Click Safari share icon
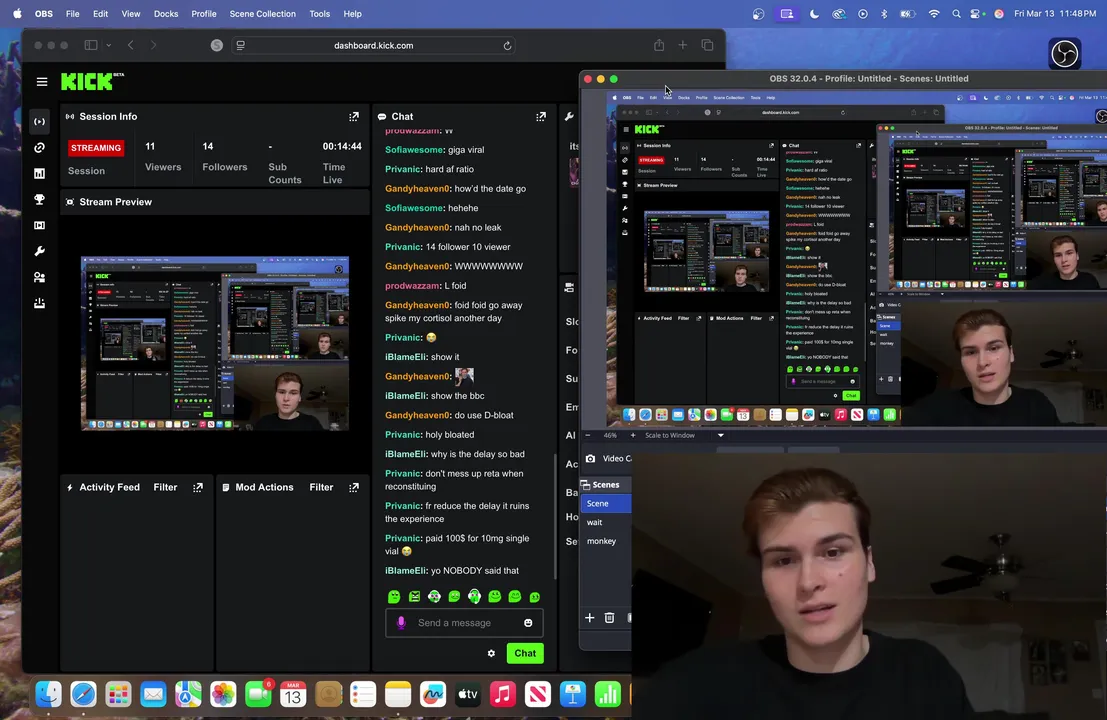Screen dimensions: 1107x720 (x=659, y=45)
